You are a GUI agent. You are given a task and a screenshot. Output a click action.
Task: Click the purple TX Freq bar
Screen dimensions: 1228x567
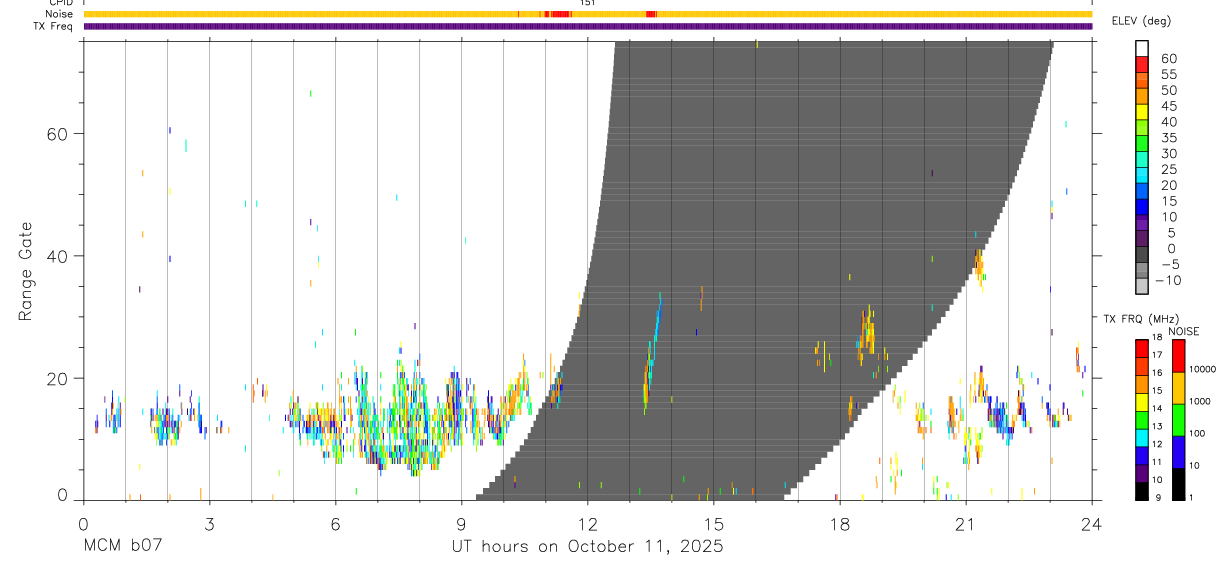pyautogui.click(x=588, y=26)
